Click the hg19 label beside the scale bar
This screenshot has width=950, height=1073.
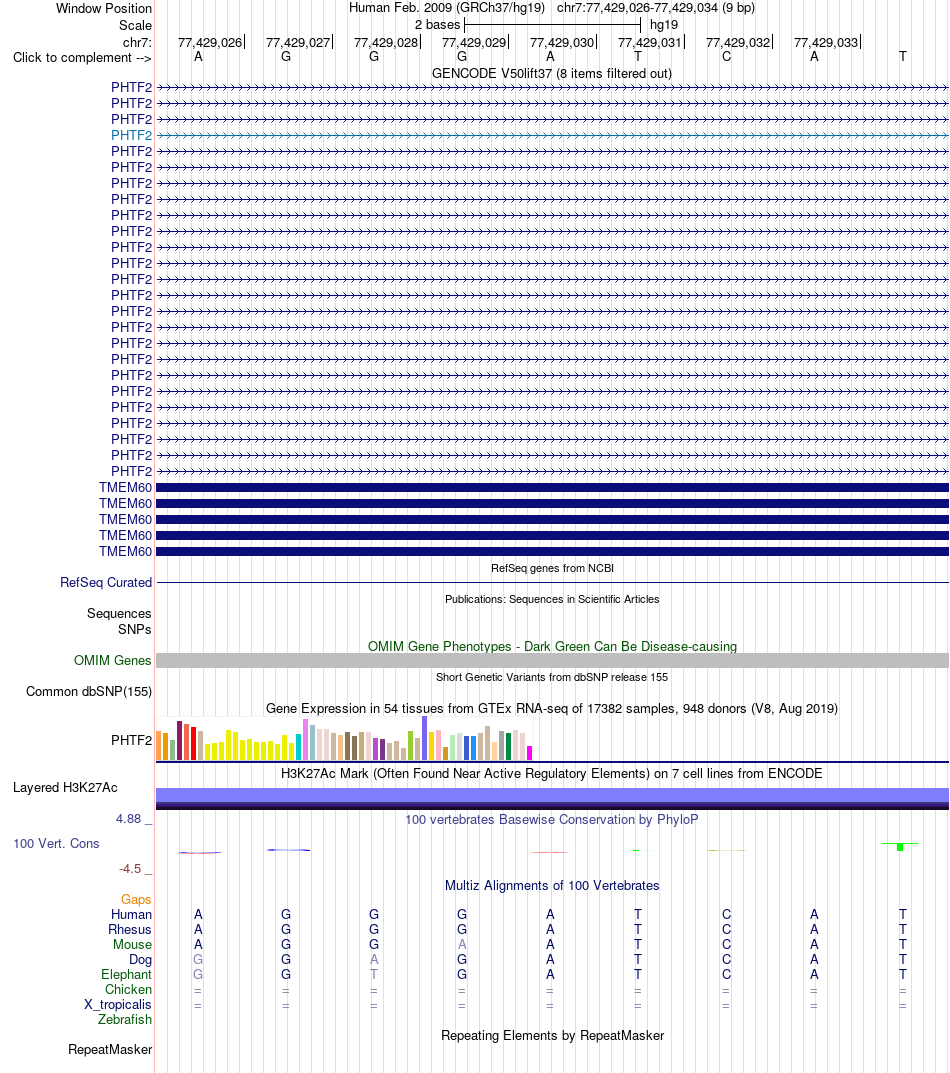(x=664, y=25)
